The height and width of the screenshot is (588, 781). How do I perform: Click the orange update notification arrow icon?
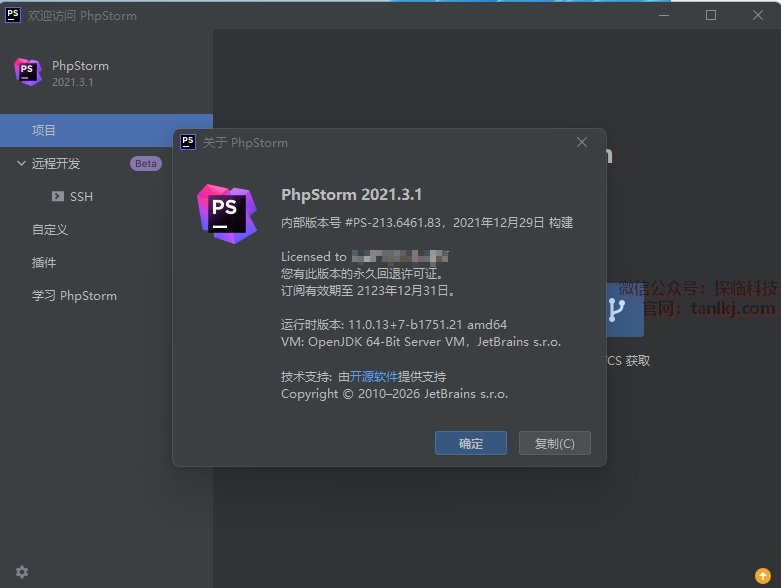pyautogui.click(x=763, y=576)
